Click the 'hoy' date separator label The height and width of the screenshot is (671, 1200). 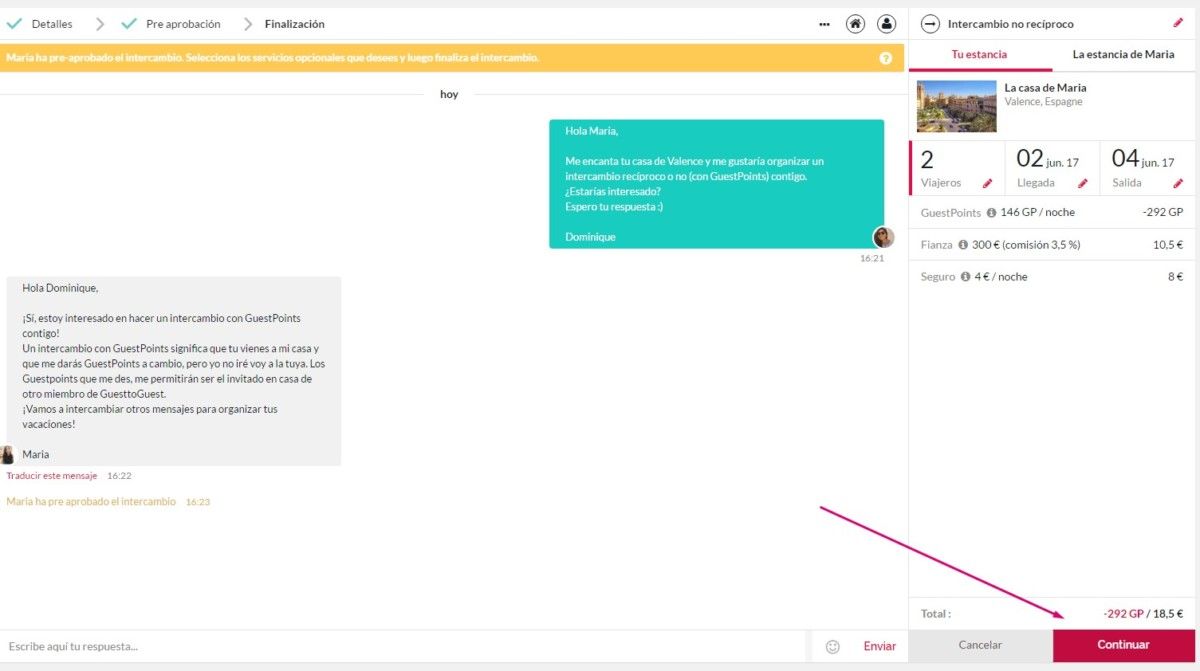tap(449, 94)
